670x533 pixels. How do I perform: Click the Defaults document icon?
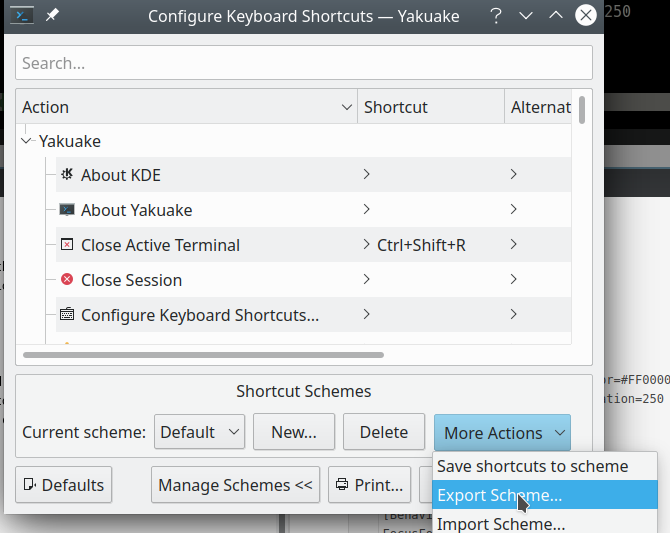[29, 484]
